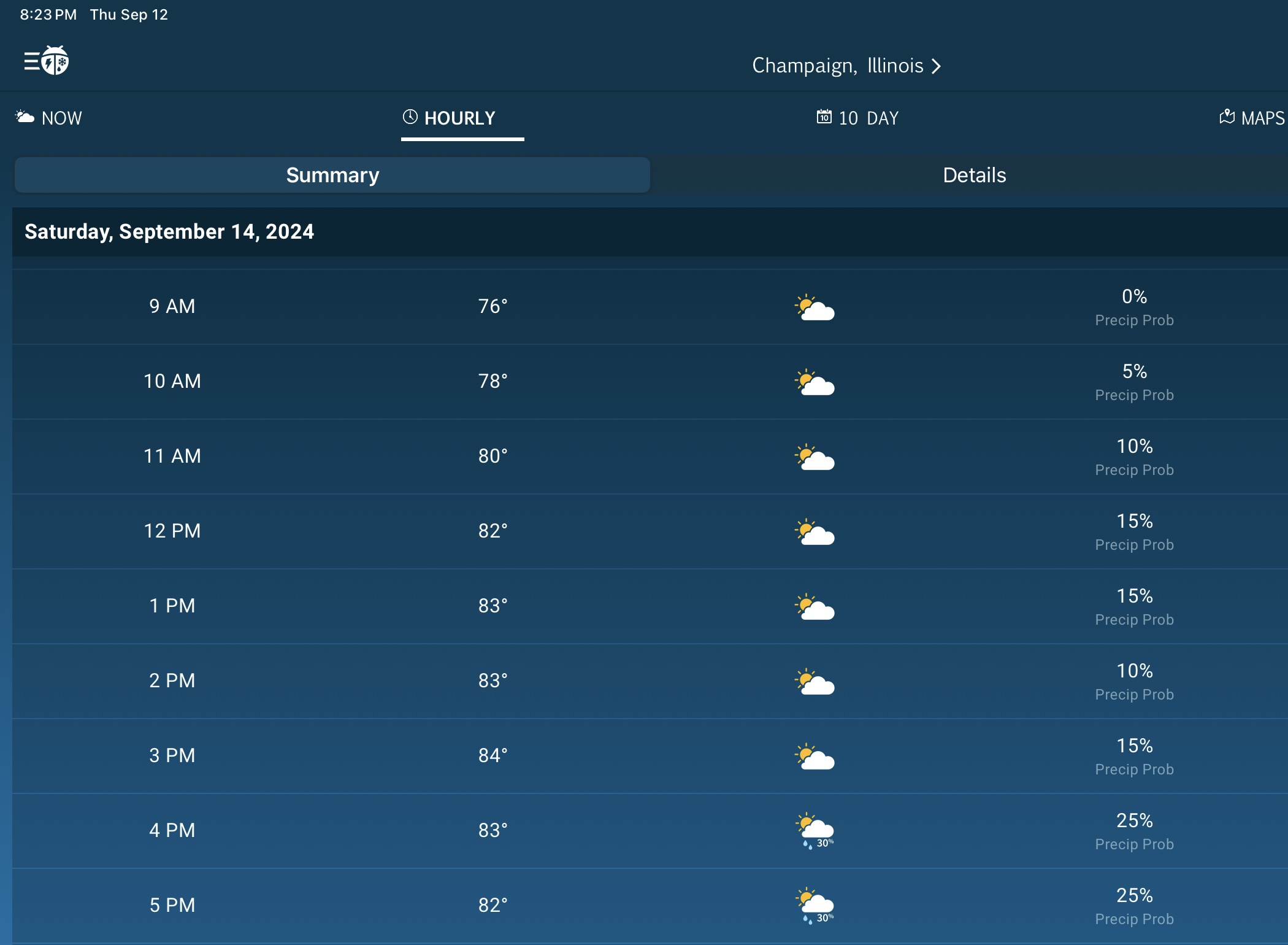The image size is (1288, 945).
Task: Open the MAPS tab
Action: click(1261, 118)
